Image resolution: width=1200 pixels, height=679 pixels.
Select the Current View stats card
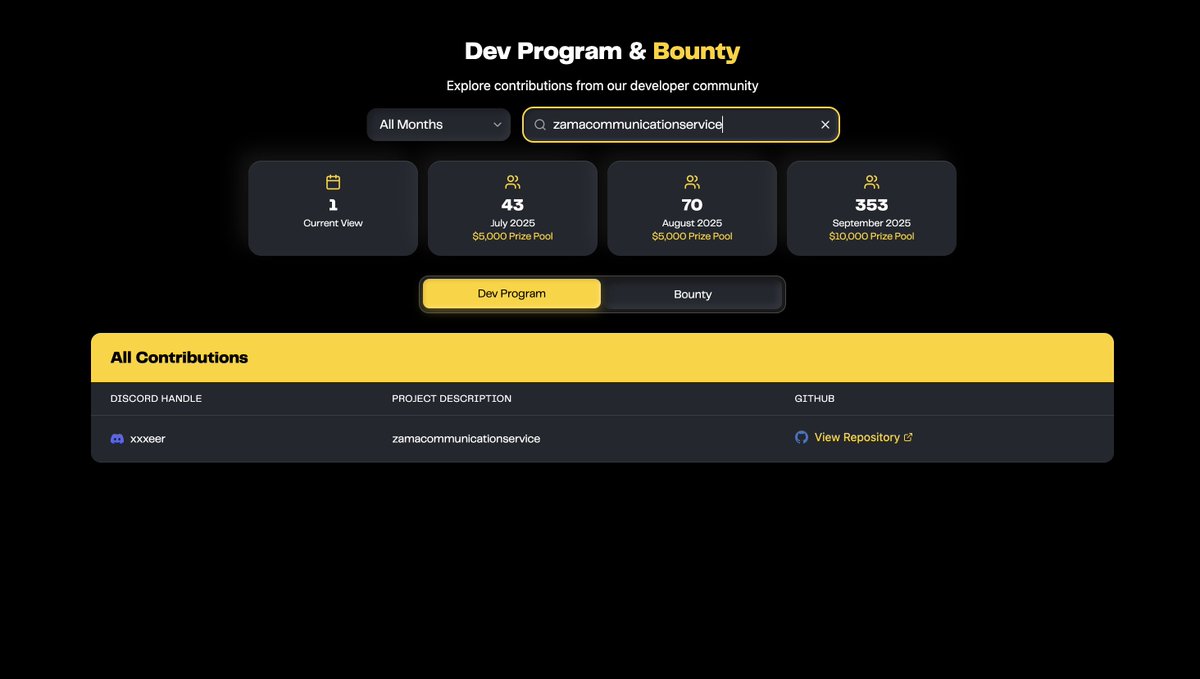[x=333, y=208]
